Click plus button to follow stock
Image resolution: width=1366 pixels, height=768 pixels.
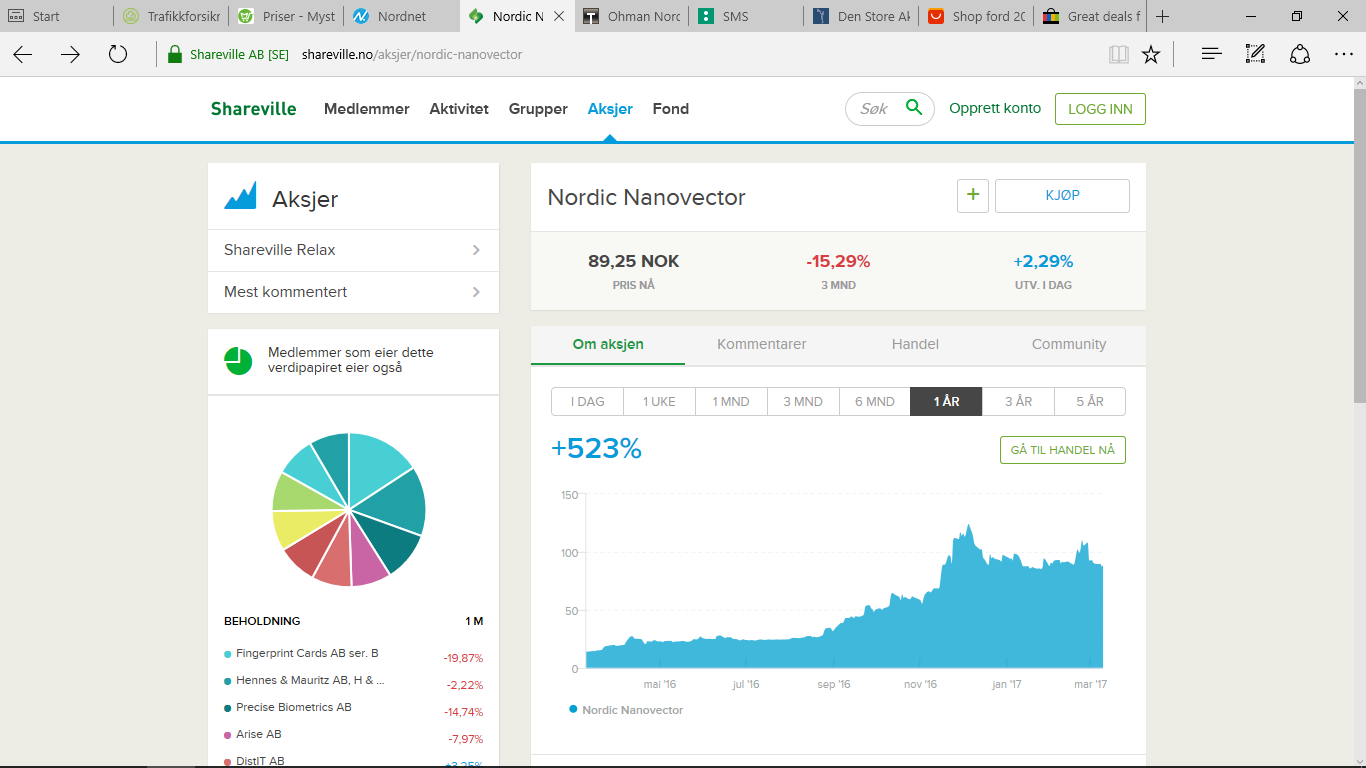[x=973, y=196]
